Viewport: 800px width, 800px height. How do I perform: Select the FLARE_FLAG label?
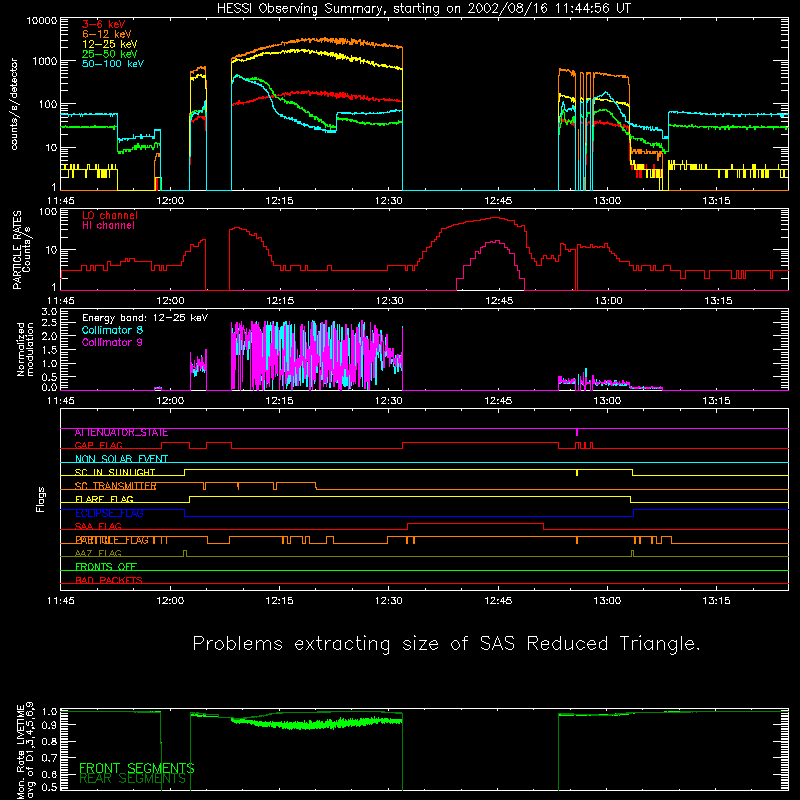point(104,499)
